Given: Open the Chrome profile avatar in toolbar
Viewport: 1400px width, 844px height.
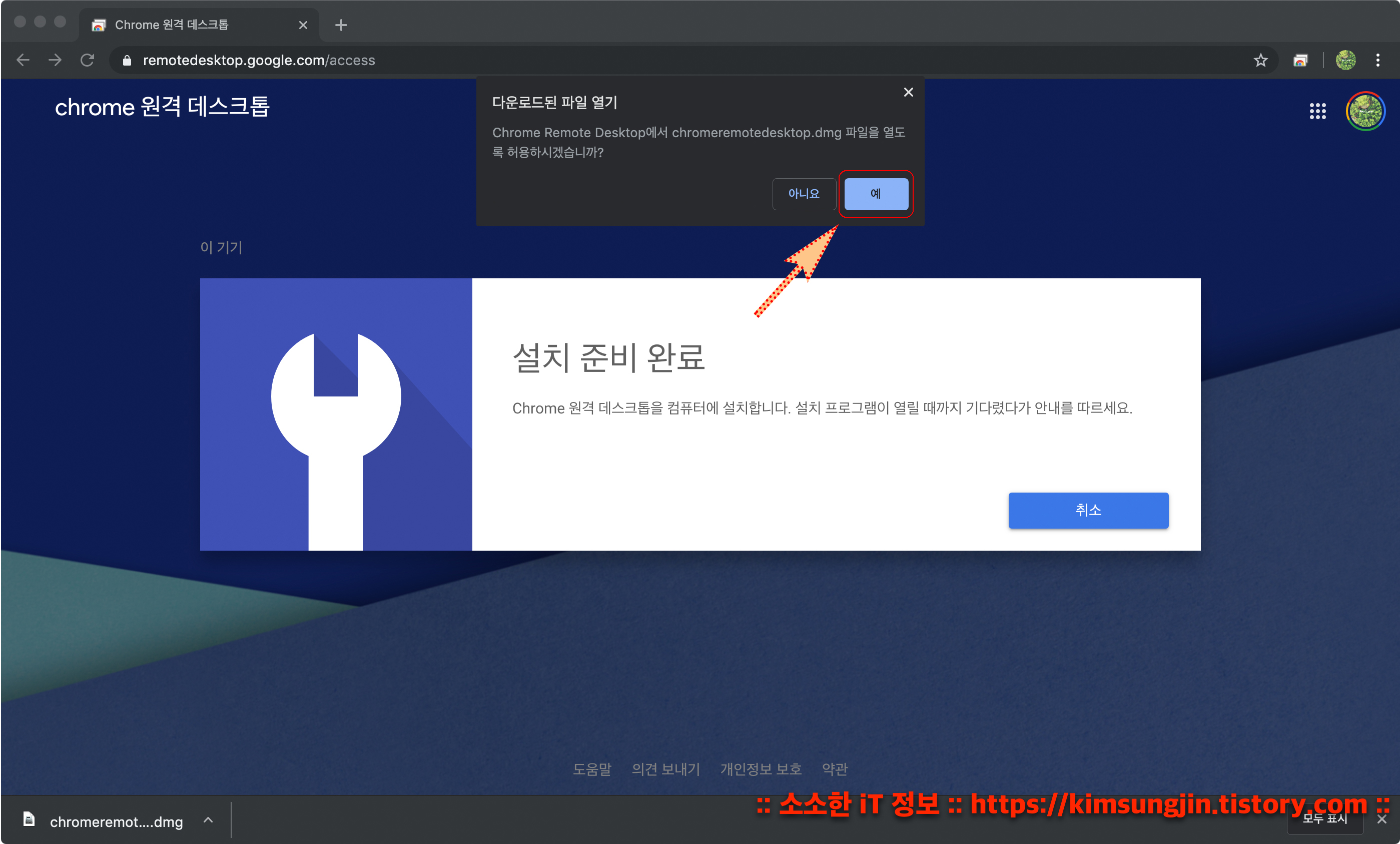Looking at the screenshot, I should [x=1345, y=60].
